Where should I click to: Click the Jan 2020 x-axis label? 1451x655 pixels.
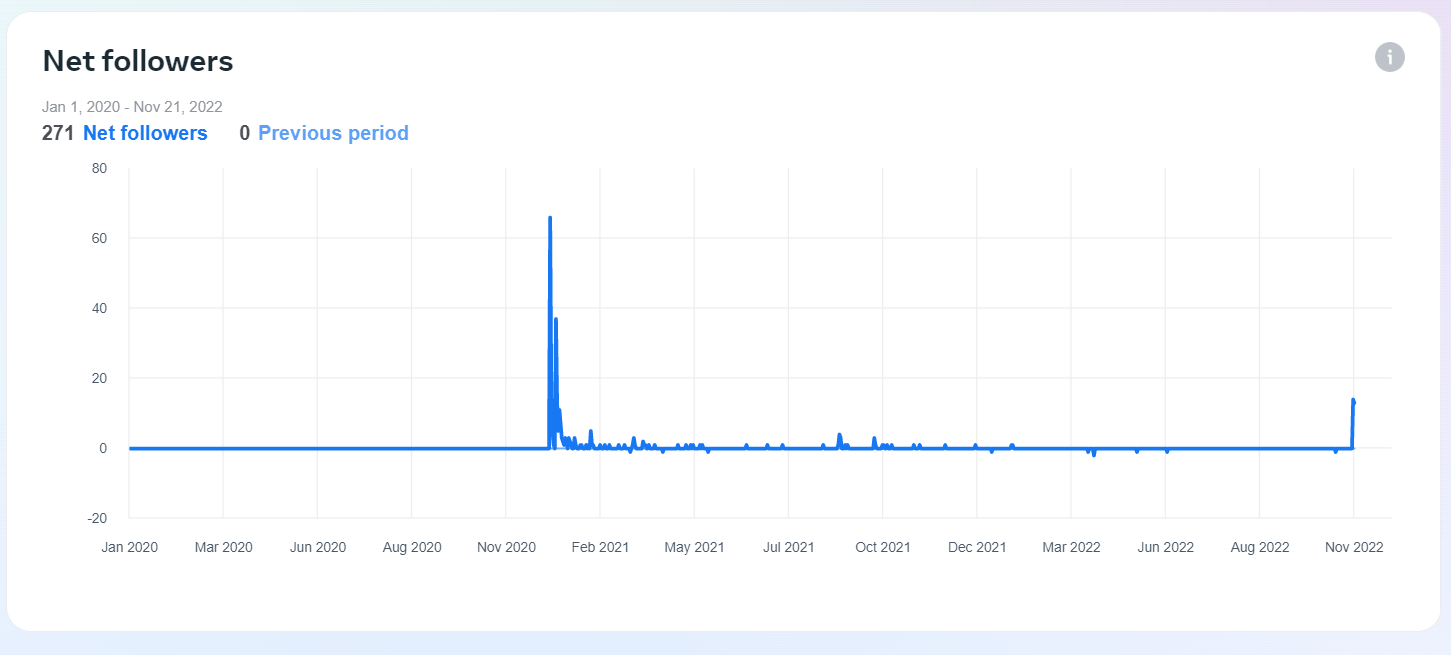coord(130,547)
